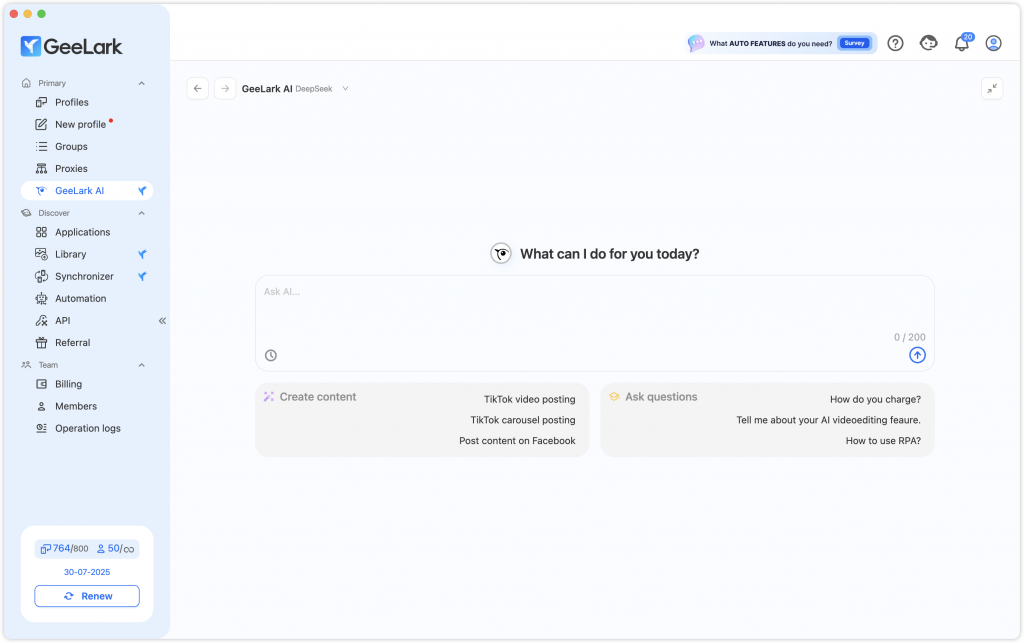Click the GeeLark logo
This screenshot has height=643, width=1024.
(x=71, y=46)
